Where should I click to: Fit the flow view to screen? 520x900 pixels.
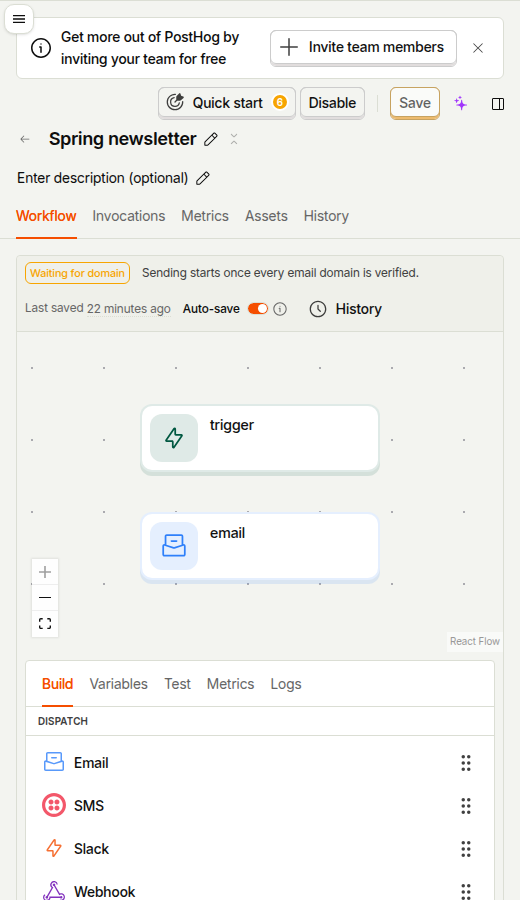pyautogui.click(x=45, y=623)
